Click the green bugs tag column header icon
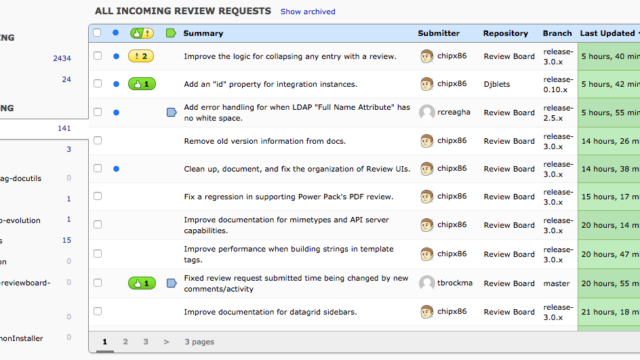 [x=171, y=33]
